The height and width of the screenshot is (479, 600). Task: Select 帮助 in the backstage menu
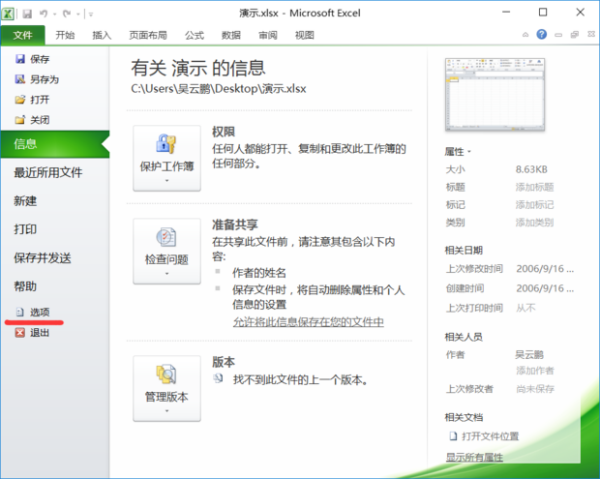pyautogui.click(x=25, y=286)
